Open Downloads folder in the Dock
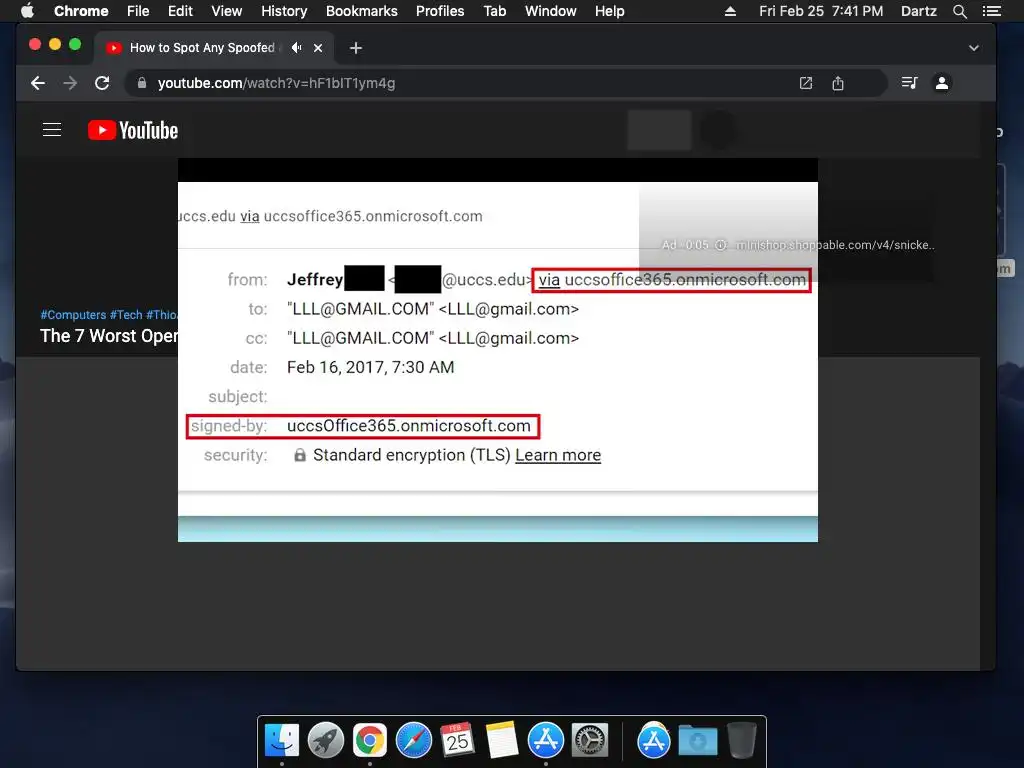 697,741
